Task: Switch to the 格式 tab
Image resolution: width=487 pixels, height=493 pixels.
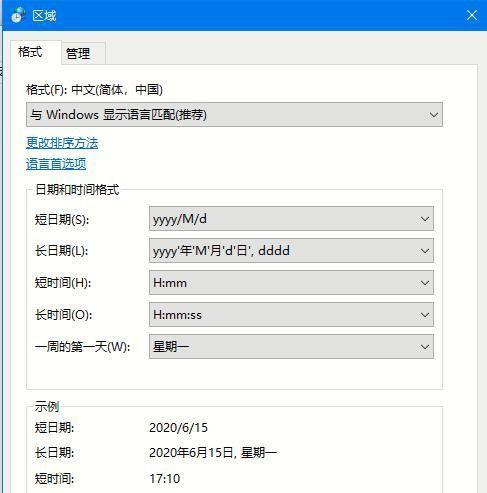Action: tap(36, 52)
